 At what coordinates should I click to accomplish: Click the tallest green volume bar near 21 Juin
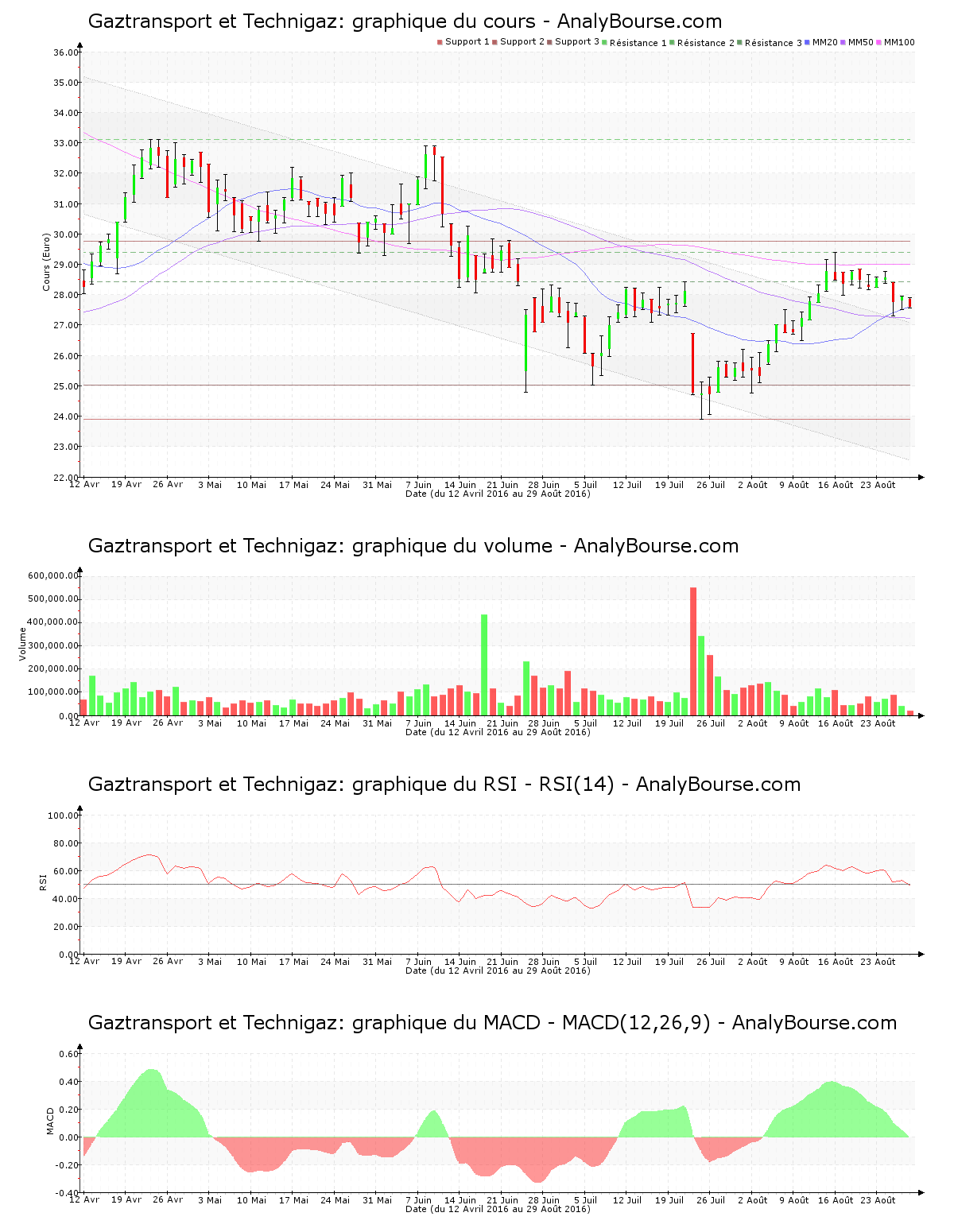click(484, 665)
